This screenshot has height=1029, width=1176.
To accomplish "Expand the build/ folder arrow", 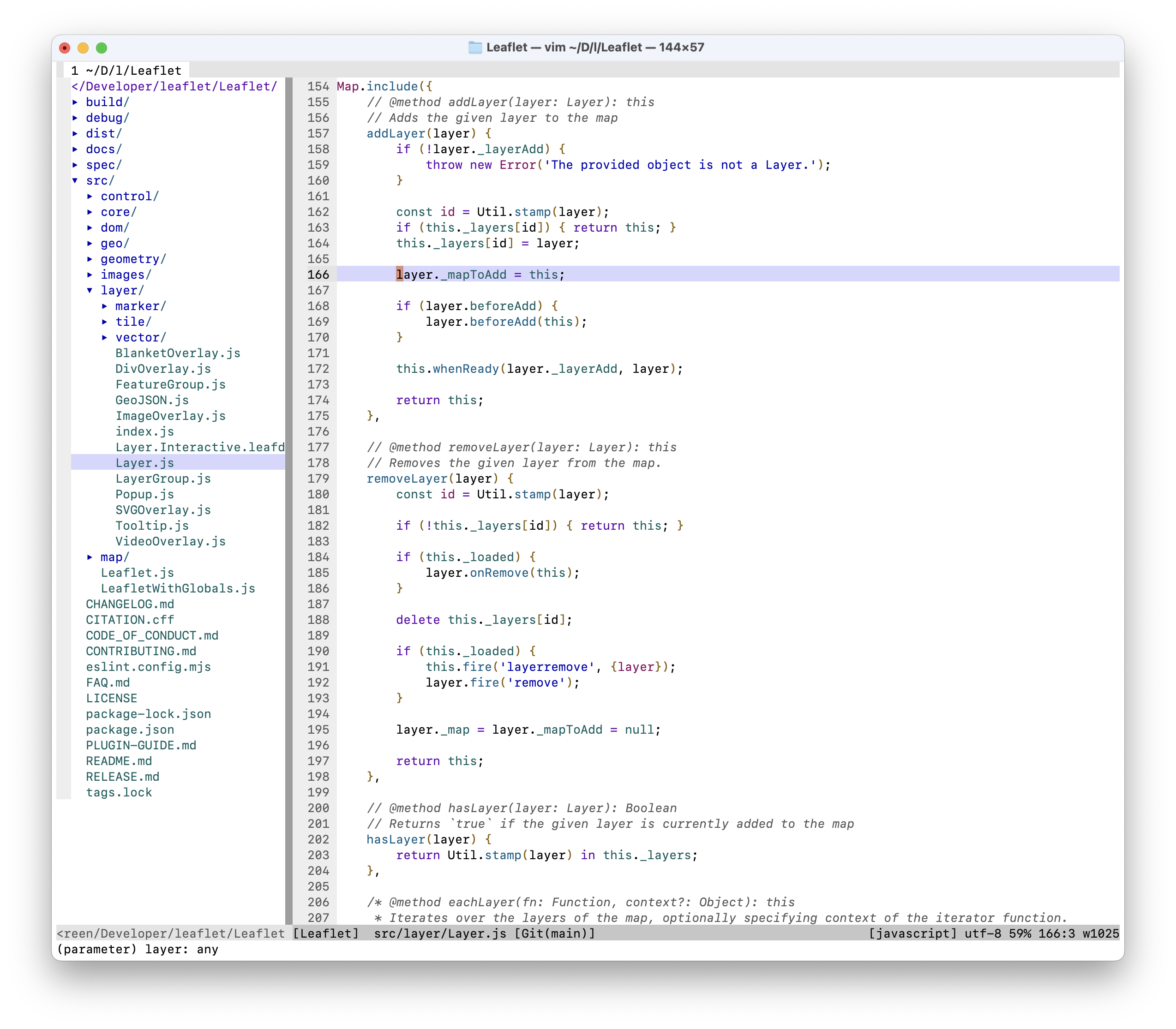I will pyautogui.click(x=75, y=102).
